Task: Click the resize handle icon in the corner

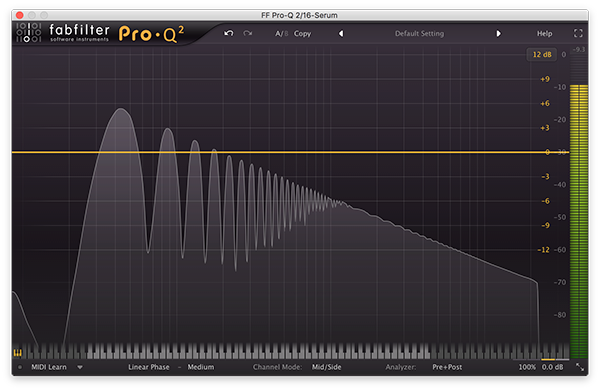Action: point(580,367)
